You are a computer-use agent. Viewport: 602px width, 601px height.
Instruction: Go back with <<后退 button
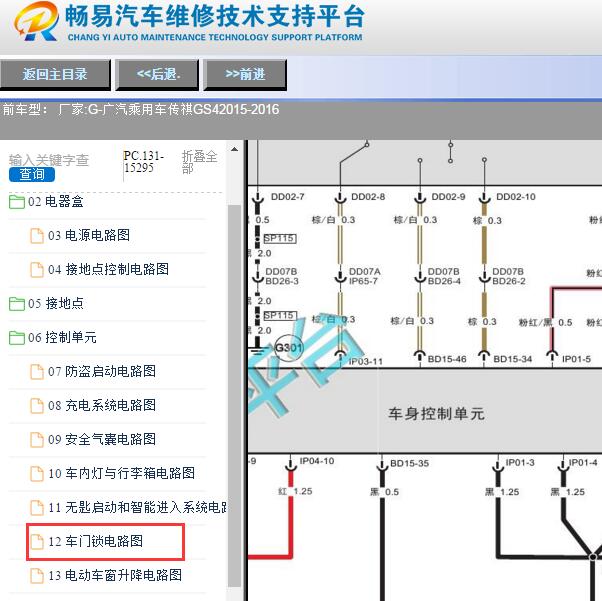click(157, 75)
